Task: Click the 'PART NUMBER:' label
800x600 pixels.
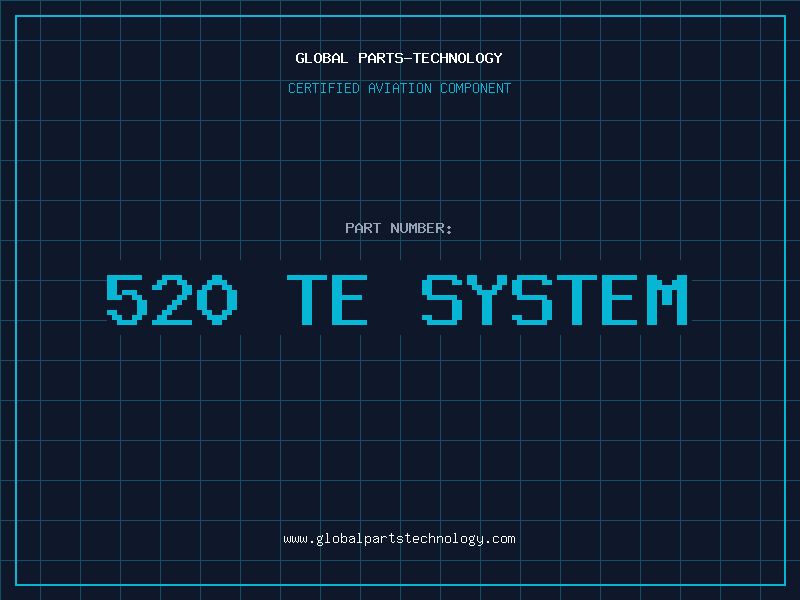Action: (x=398, y=228)
